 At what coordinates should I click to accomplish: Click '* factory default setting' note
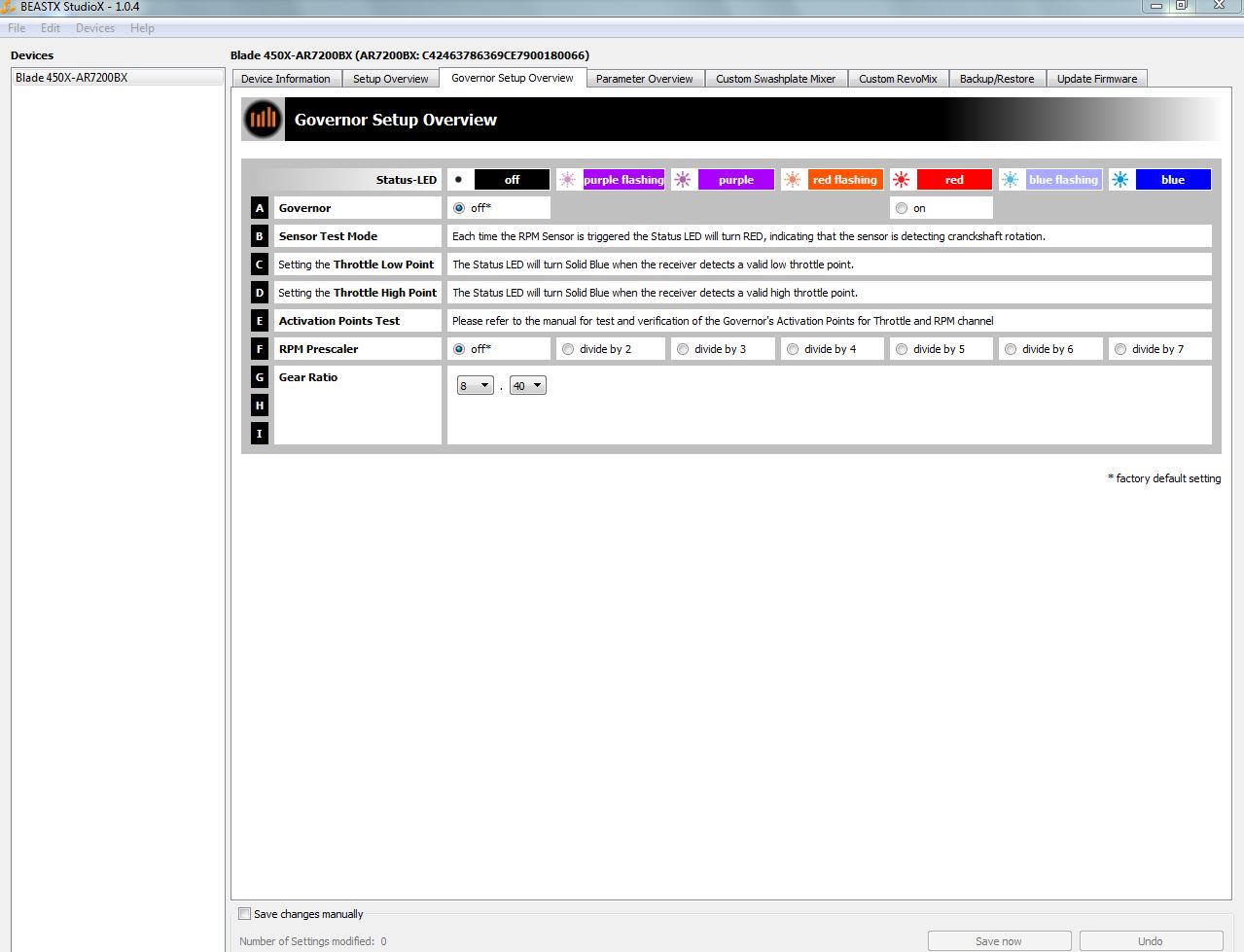pyautogui.click(x=1164, y=478)
